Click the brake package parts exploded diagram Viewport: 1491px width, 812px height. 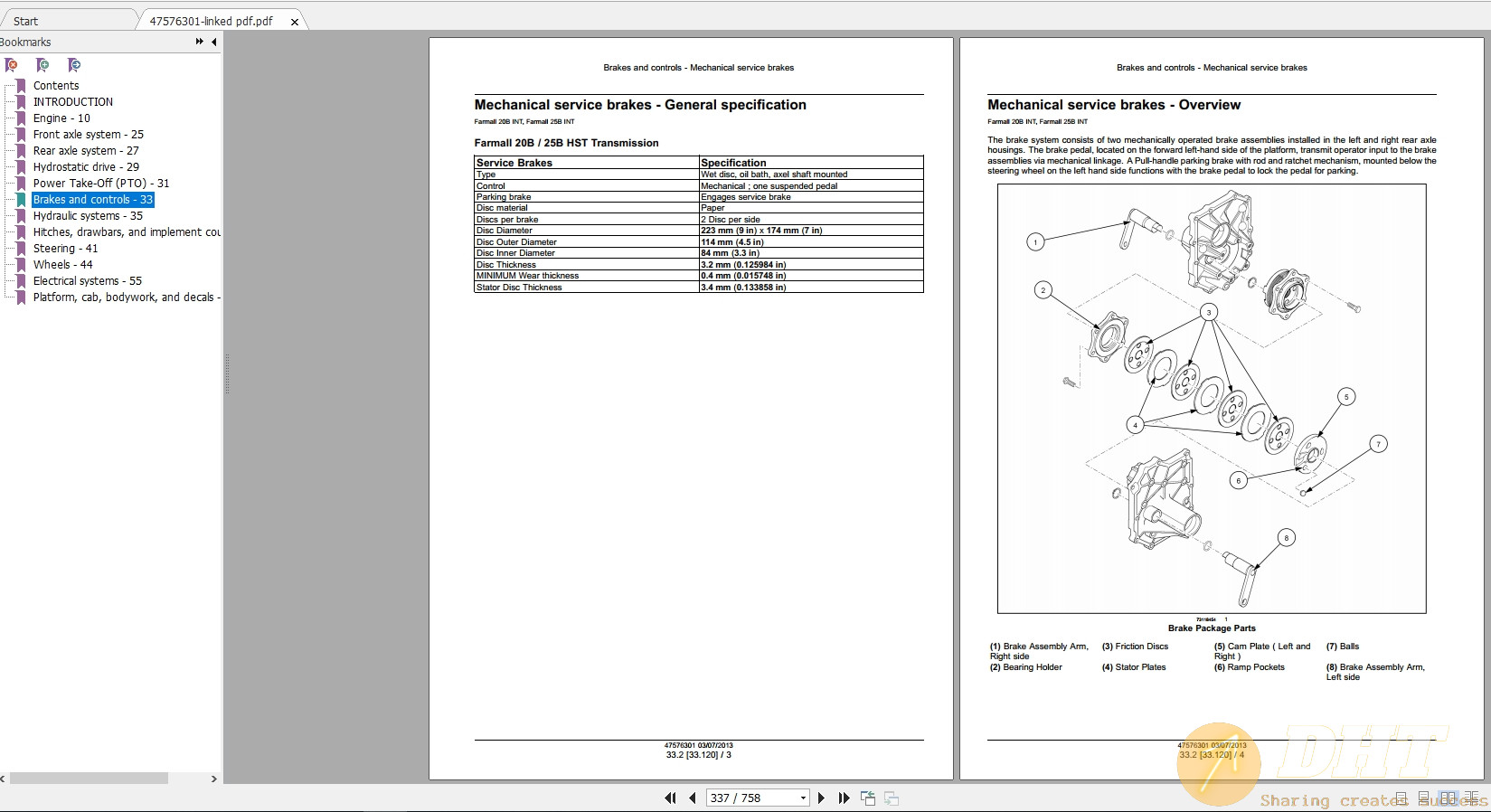pyautogui.click(x=1212, y=399)
